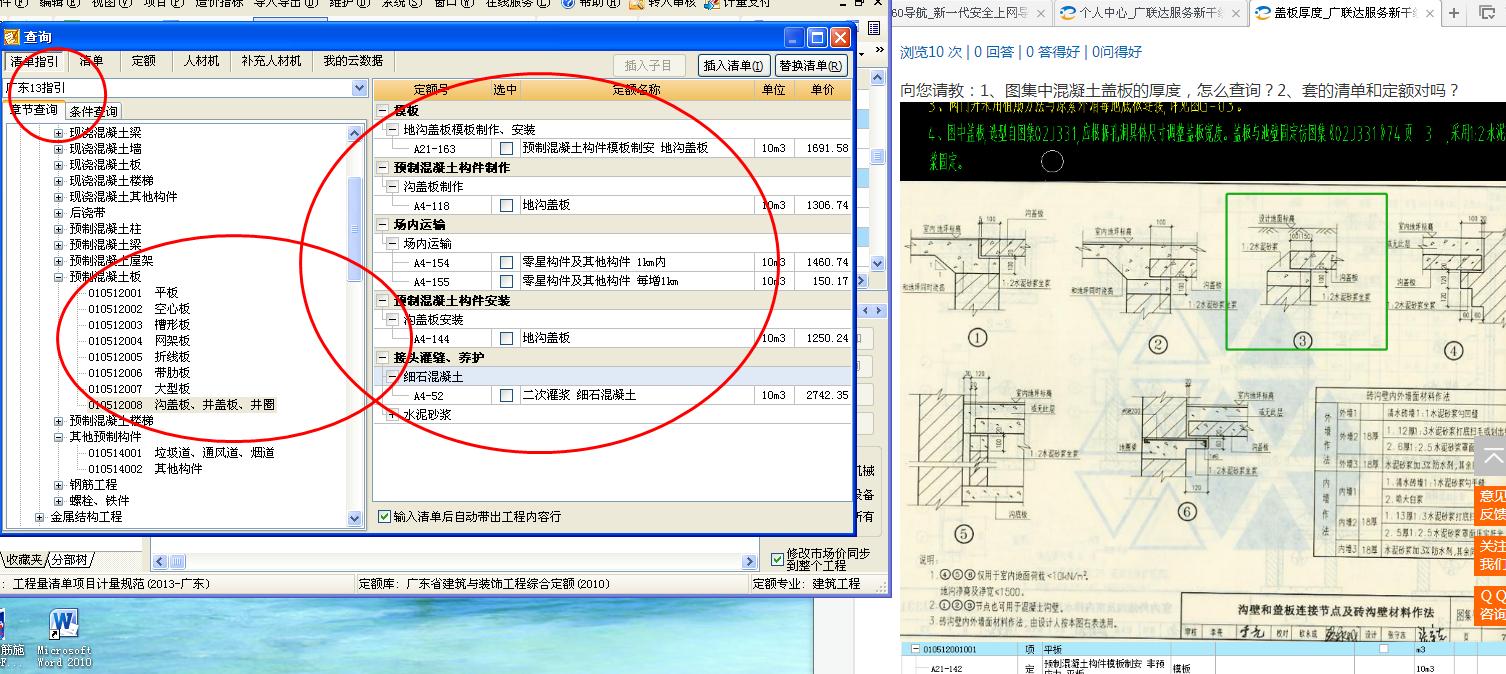Click the 帮助 help icon in menu bar
1506x674 pixels.
pos(568,4)
